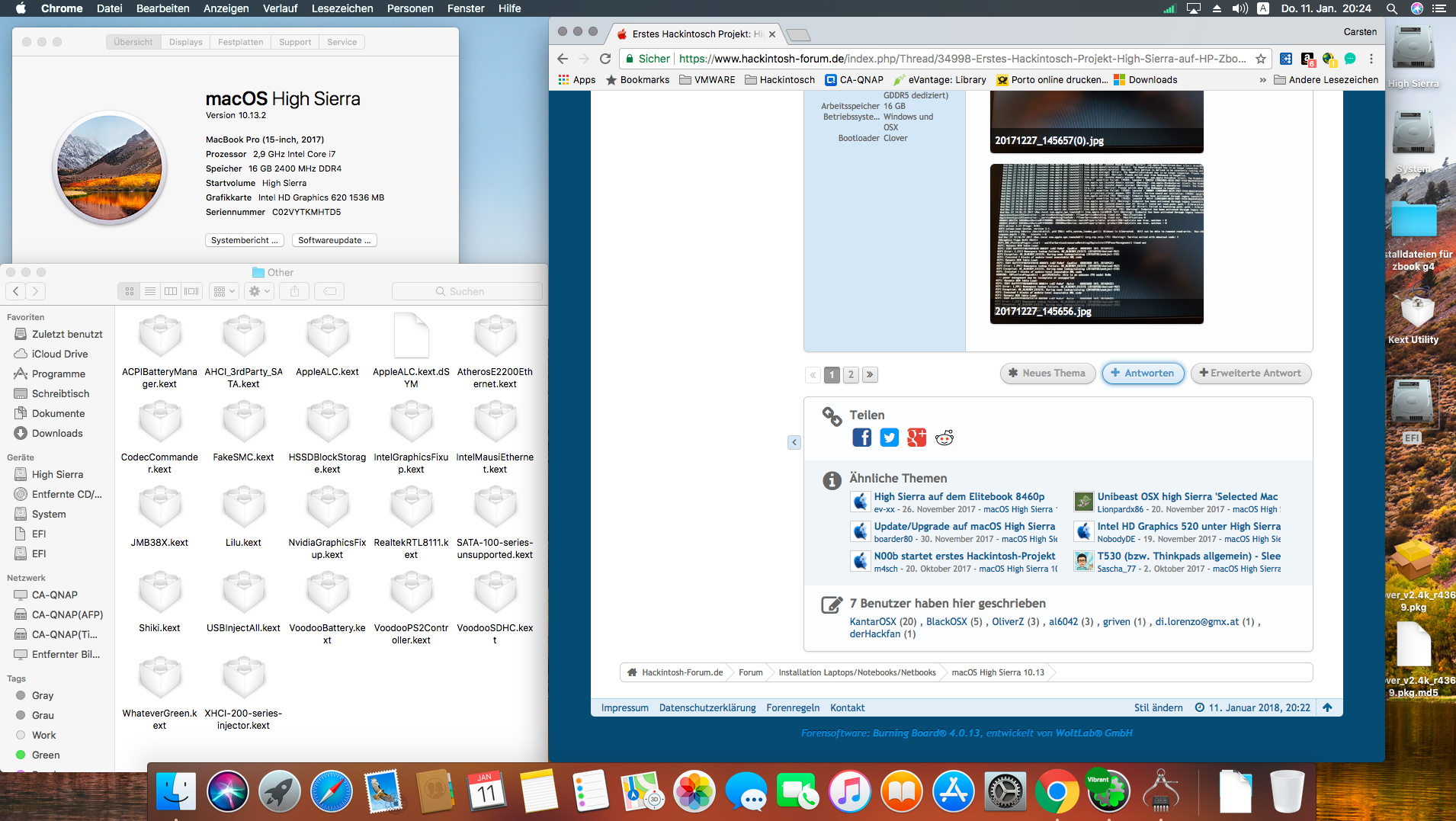Share thread on Reddit
The height and width of the screenshot is (821, 1456).
tap(944, 438)
